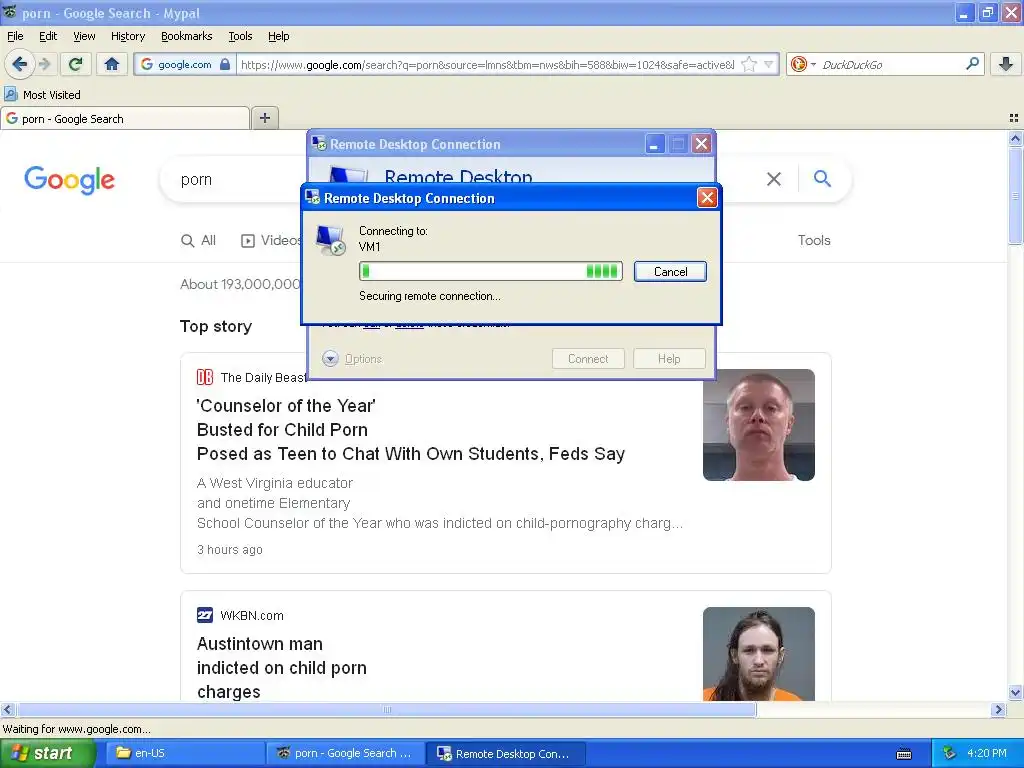Bookmark this page with the star icon

pyautogui.click(x=749, y=65)
